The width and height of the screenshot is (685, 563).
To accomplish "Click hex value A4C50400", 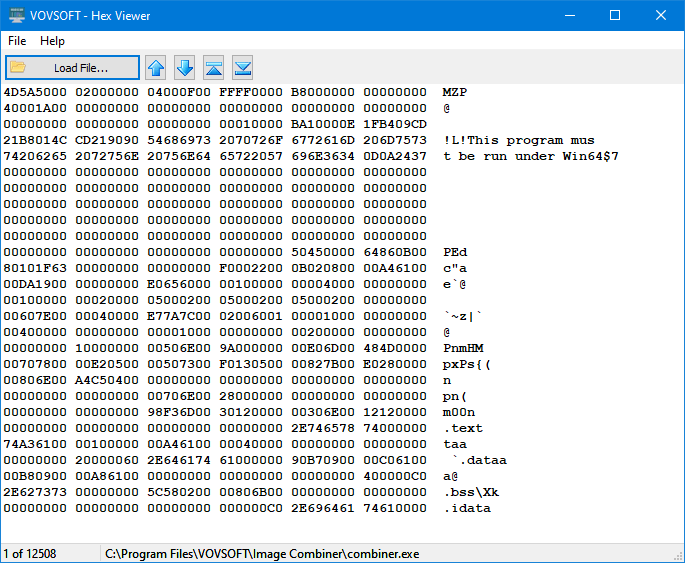I will pos(107,380).
